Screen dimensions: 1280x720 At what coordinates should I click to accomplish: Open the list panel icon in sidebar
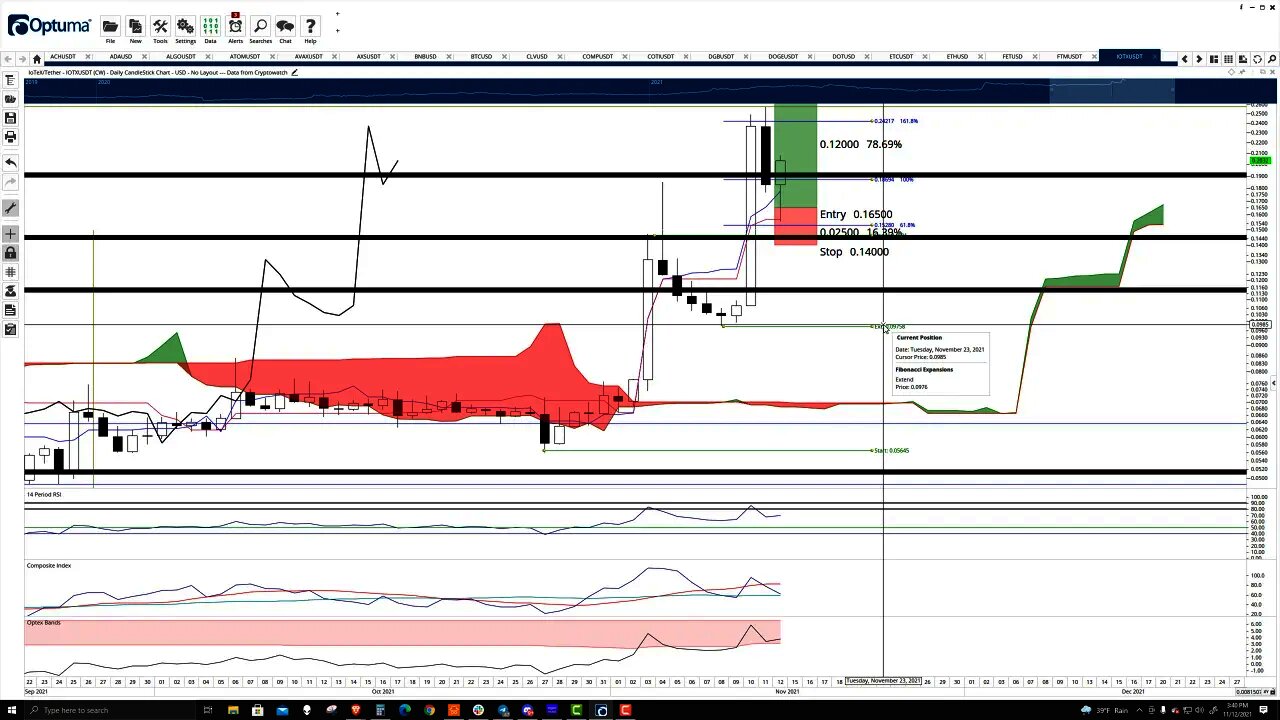click(10, 310)
